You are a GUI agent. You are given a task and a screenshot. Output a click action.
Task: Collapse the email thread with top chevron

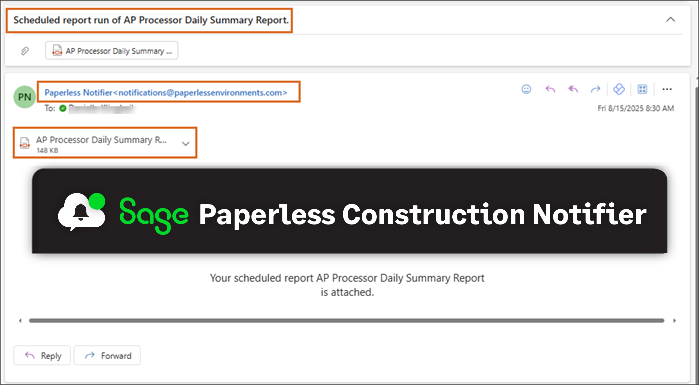click(x=670, y=20)
